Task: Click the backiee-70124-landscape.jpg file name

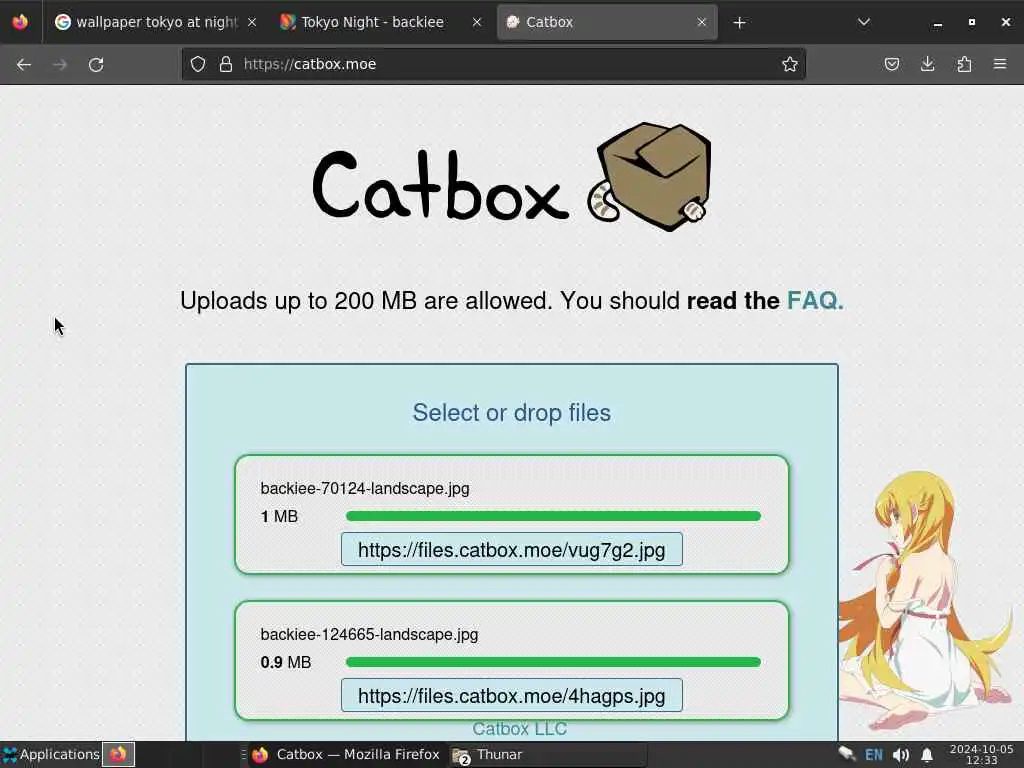Action: pyautogui.click(x=364, y=488)
